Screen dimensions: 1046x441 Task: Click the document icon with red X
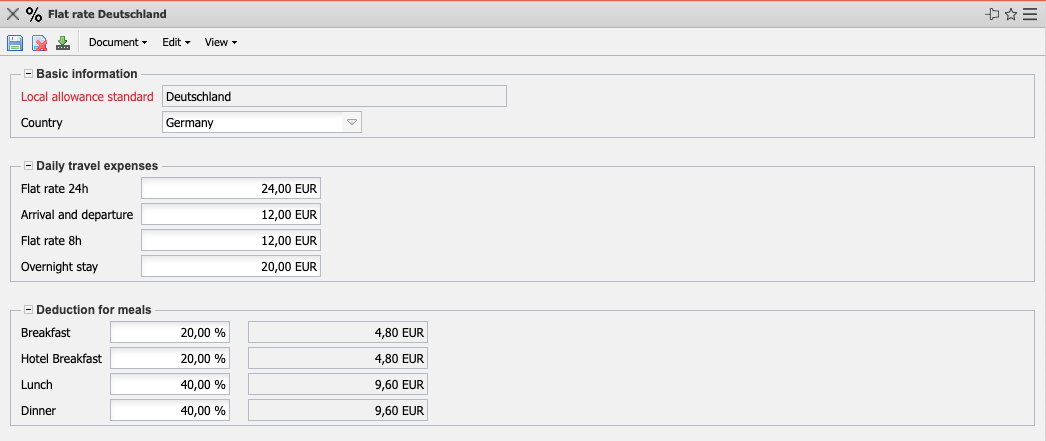tap(39, 42)
